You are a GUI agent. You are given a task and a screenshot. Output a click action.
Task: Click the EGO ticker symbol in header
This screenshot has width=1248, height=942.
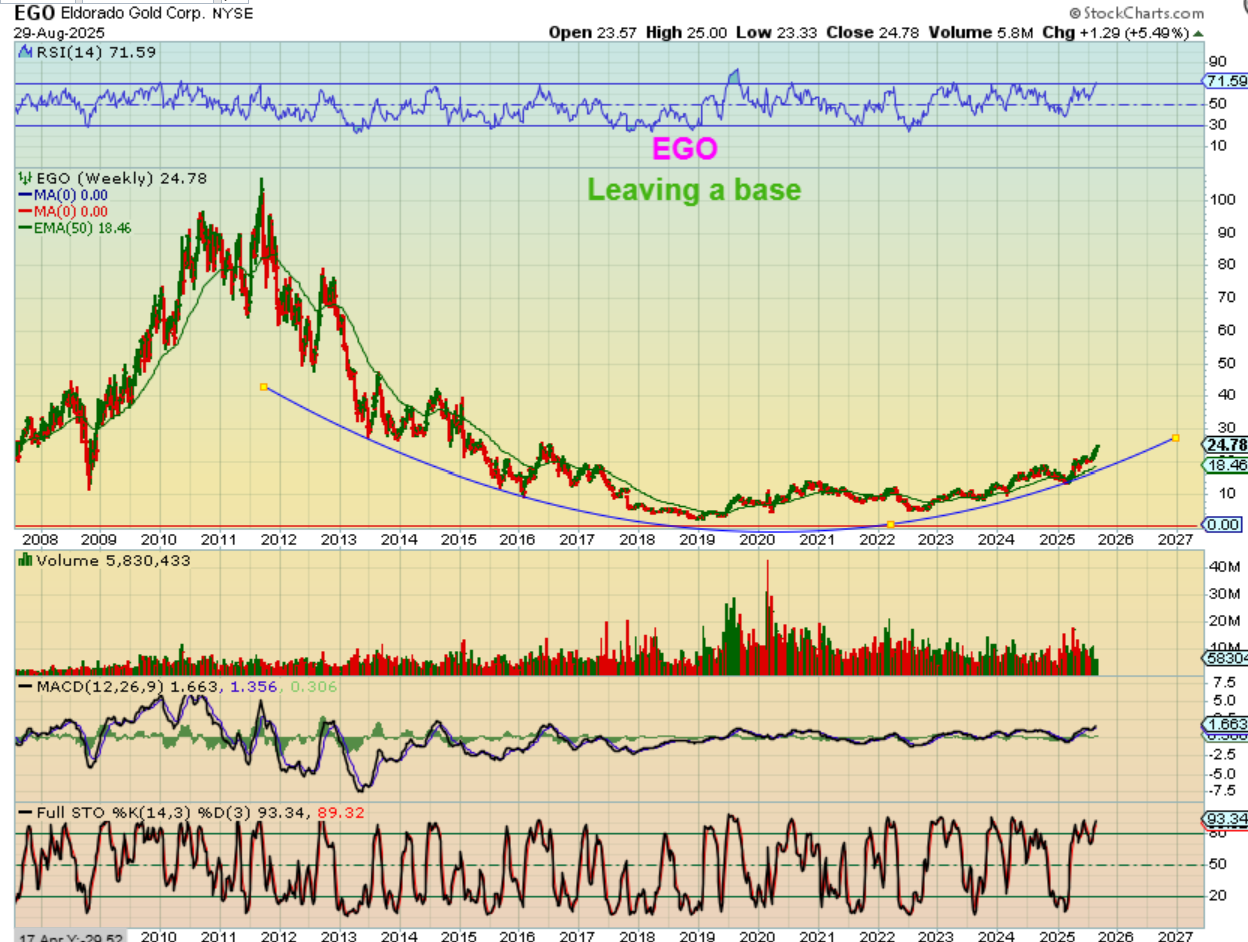[x=33, y=13]
